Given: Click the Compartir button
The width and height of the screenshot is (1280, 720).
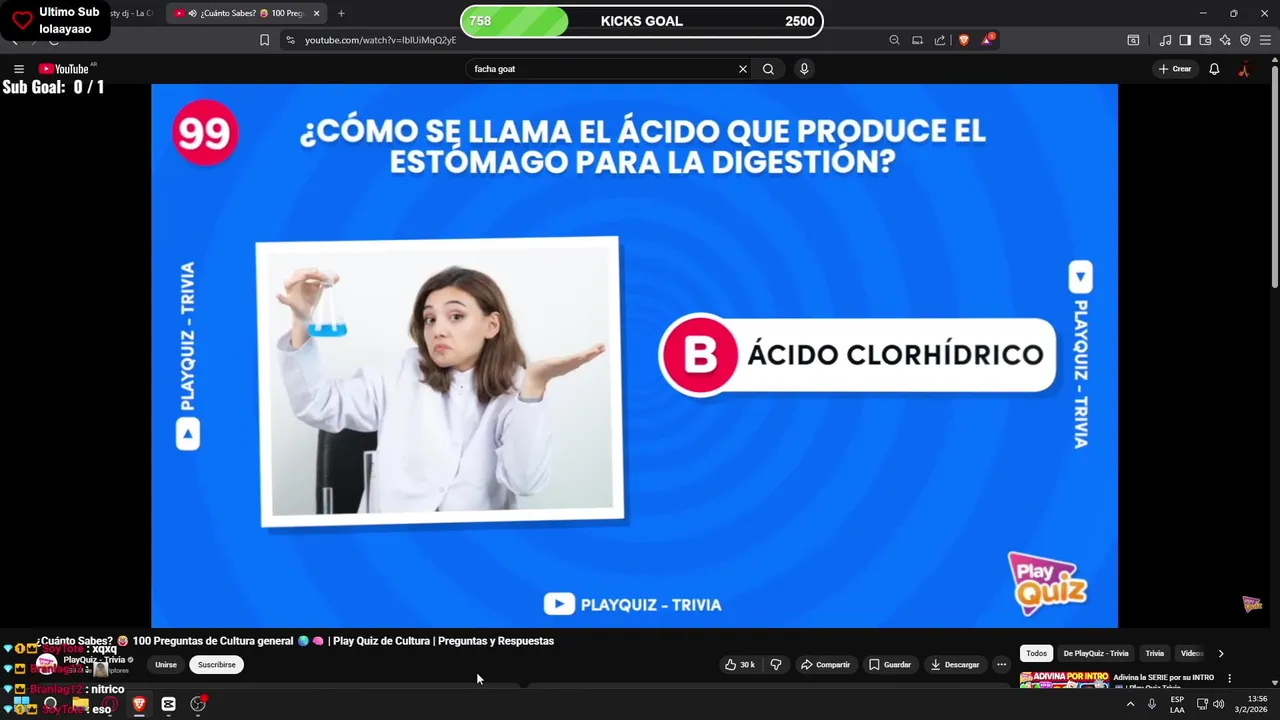Looking at the screenshot, I should coord(826,665).
